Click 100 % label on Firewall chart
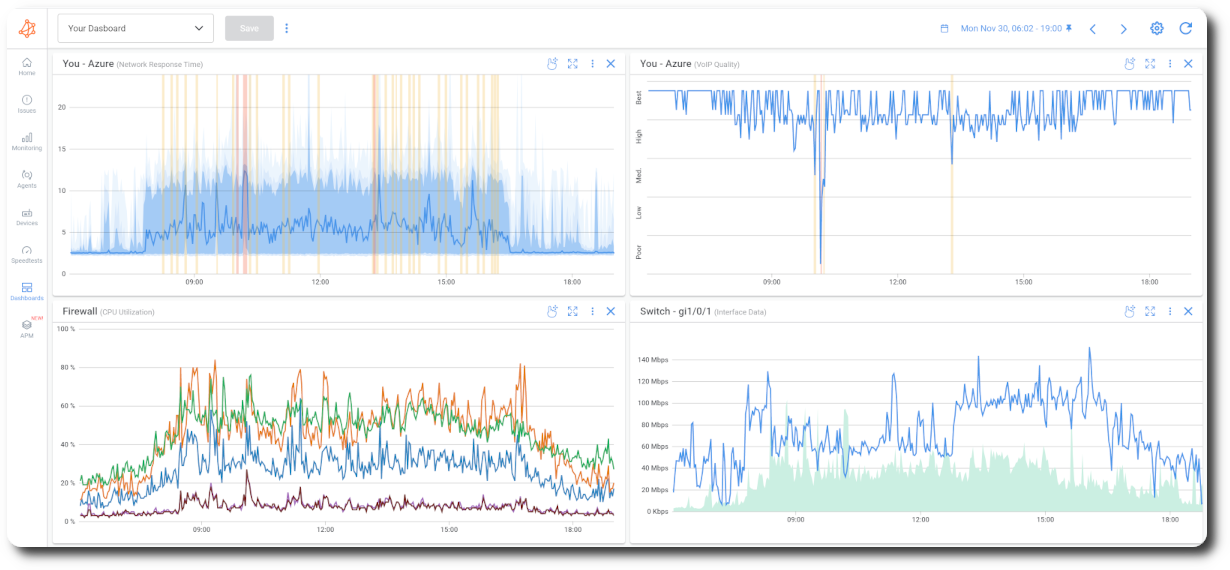This screenshot has width=1230, height=570. (x=66, y=329)
